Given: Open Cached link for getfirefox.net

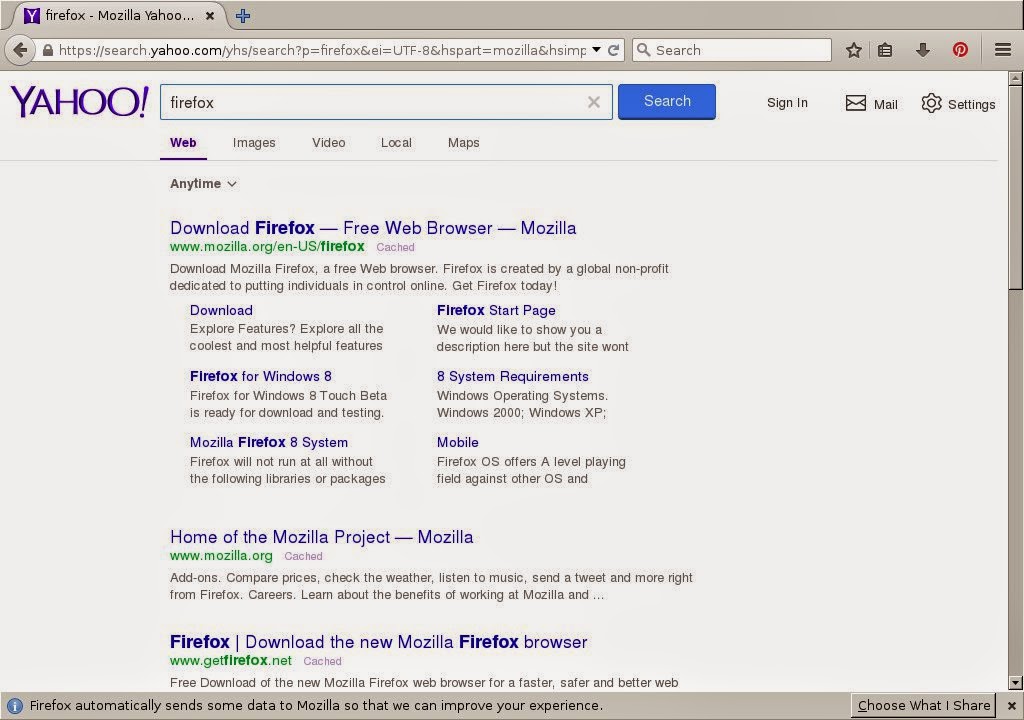Looking at the screenshot, I should [322, 661].
